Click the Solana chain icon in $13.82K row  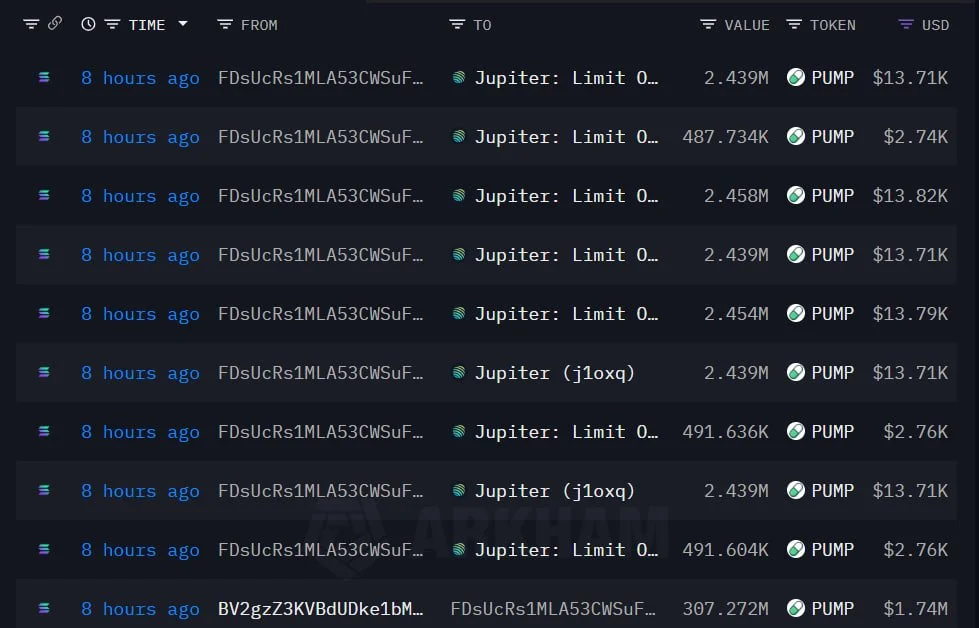(43, 195)
